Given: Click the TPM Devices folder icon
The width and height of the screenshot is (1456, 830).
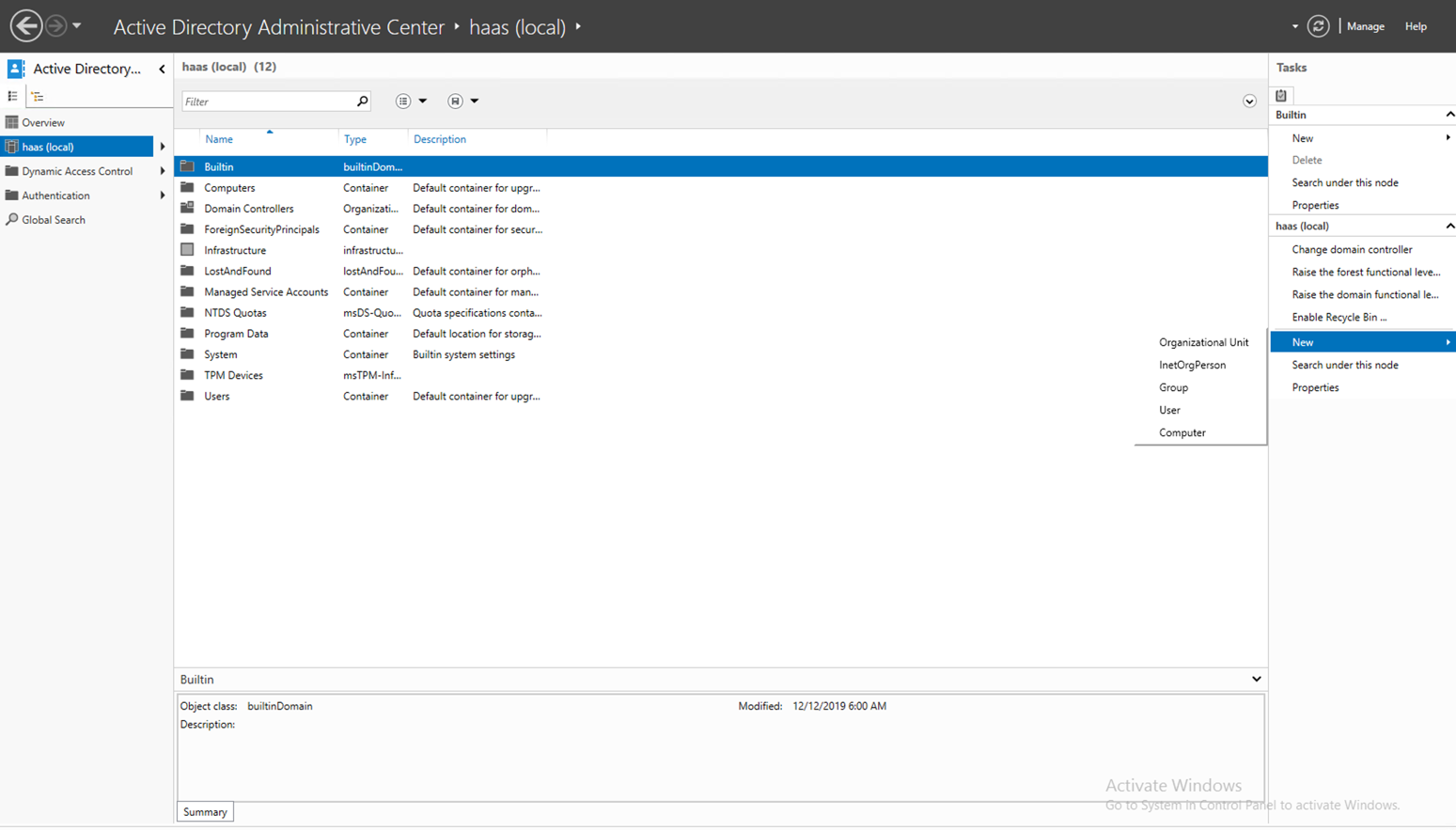Looking at the screenshot, I should [x=187, y=374].
